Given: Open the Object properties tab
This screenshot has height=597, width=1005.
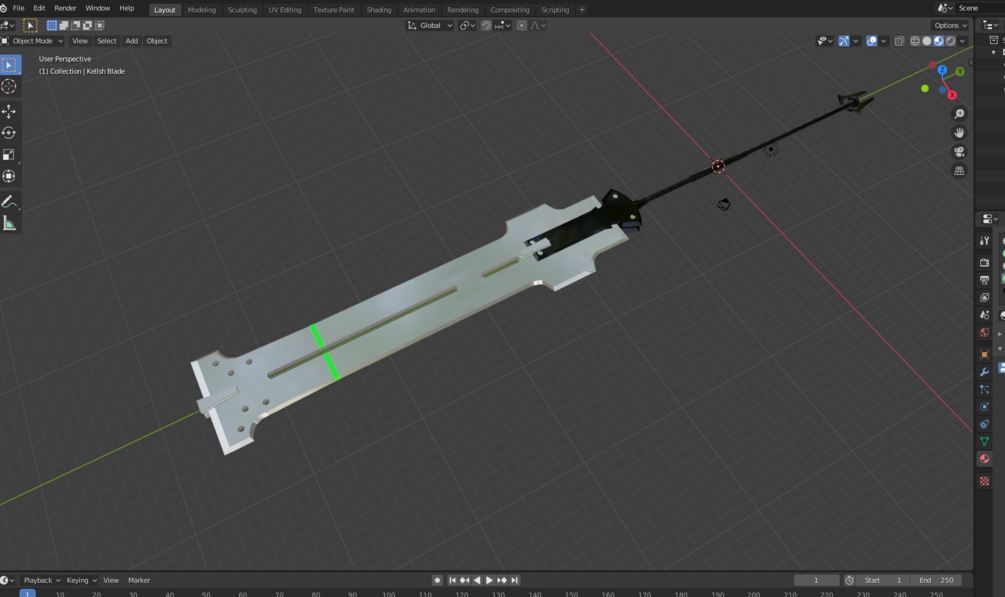Looking at the screenshot, I should pyautogui.click(x=984, y=354).
